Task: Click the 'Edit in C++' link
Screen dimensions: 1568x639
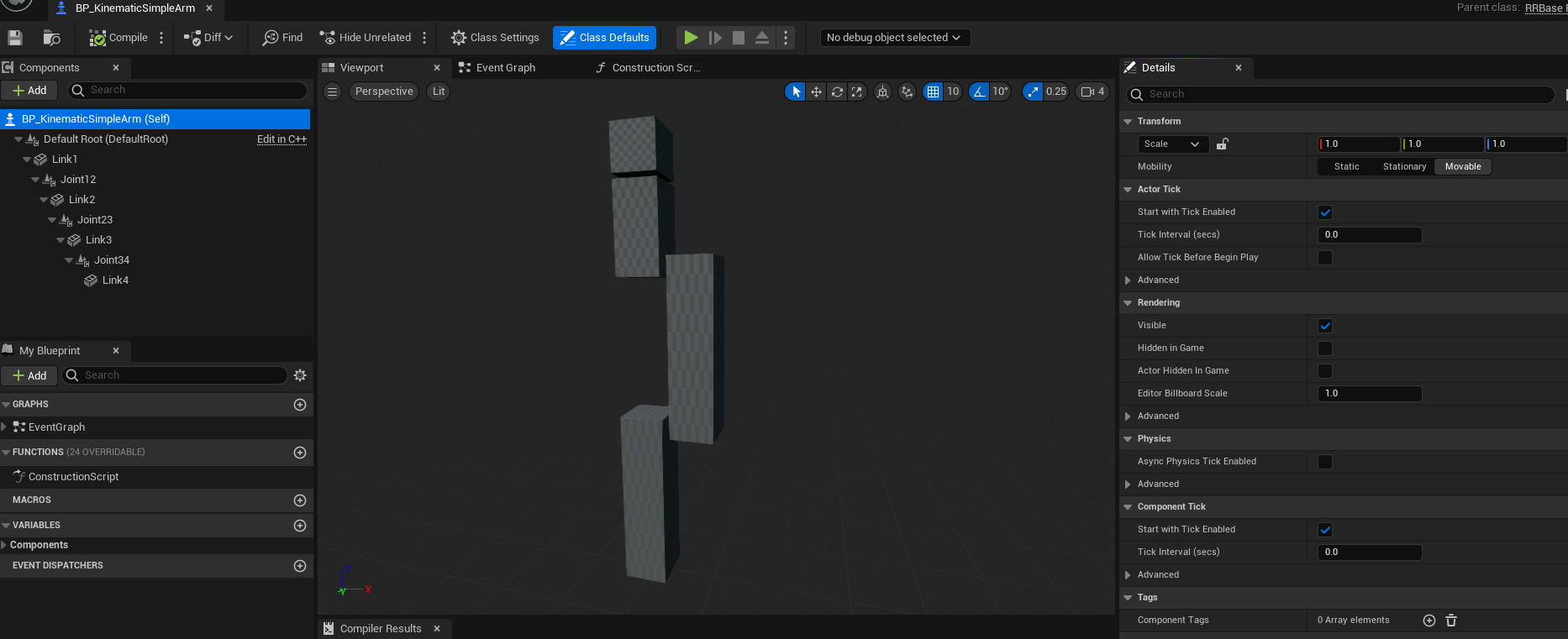Action: tap(282, 139)
